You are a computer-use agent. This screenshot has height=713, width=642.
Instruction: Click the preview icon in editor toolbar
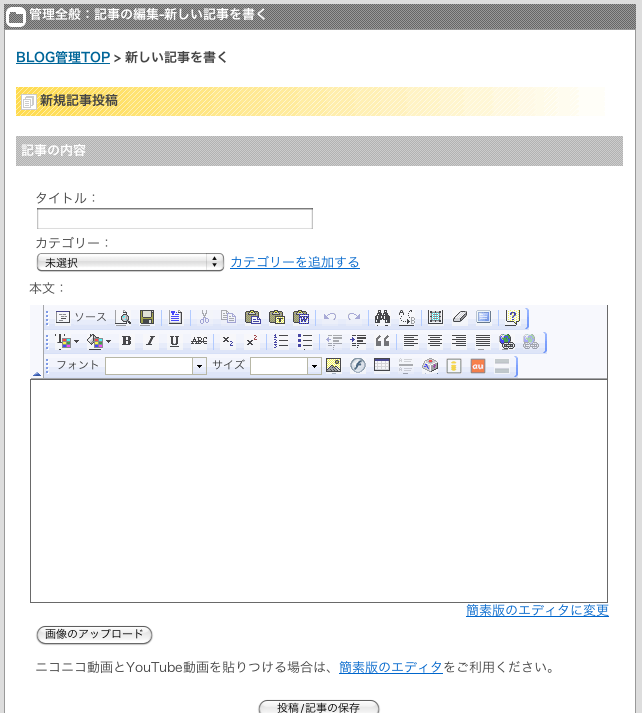124,317
